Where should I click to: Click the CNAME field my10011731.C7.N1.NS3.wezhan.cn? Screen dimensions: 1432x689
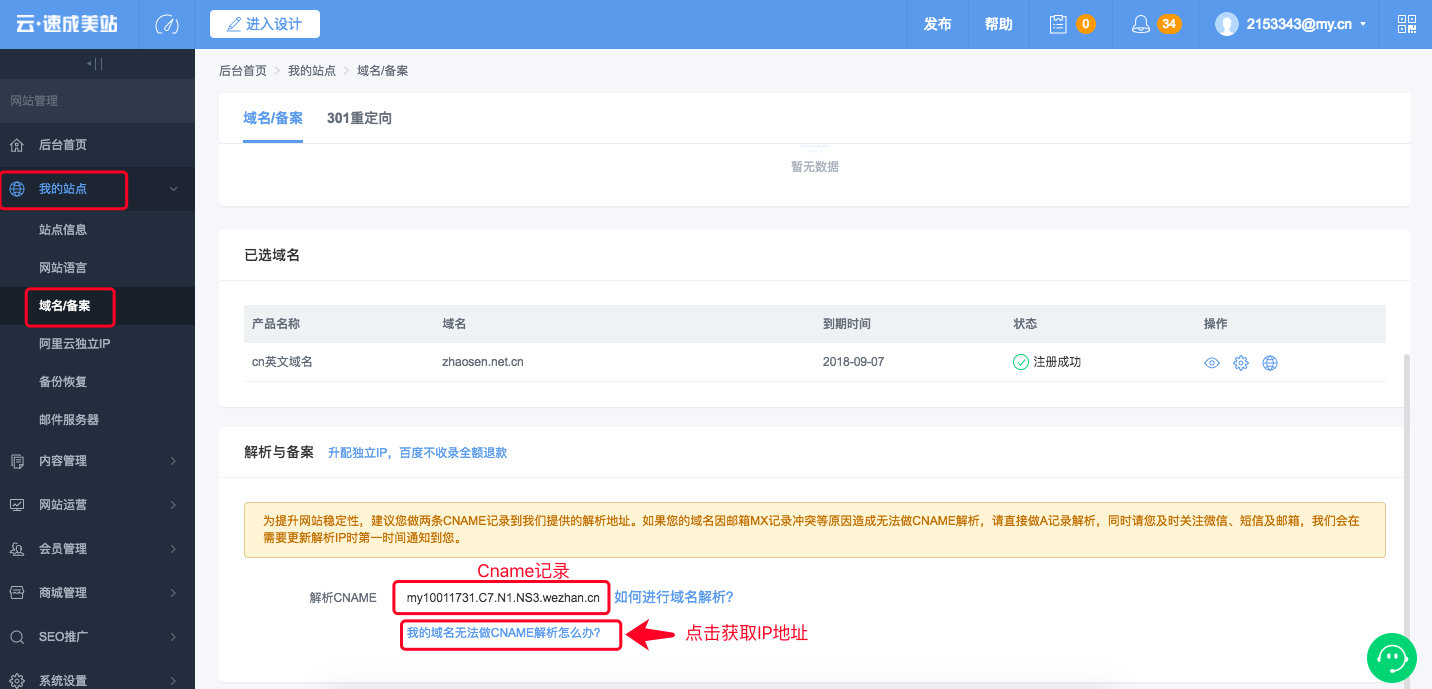502,598
